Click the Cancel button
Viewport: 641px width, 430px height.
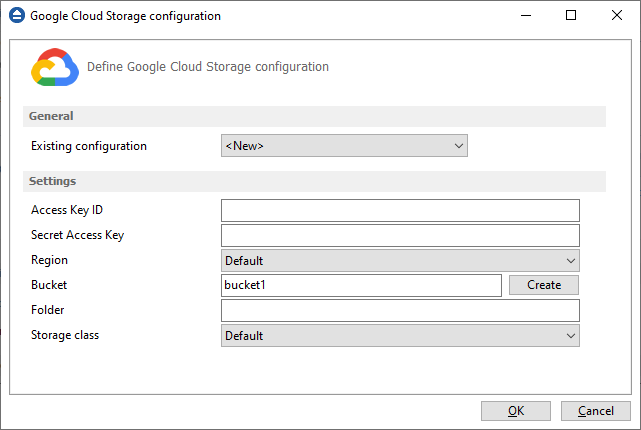[596, 411]
